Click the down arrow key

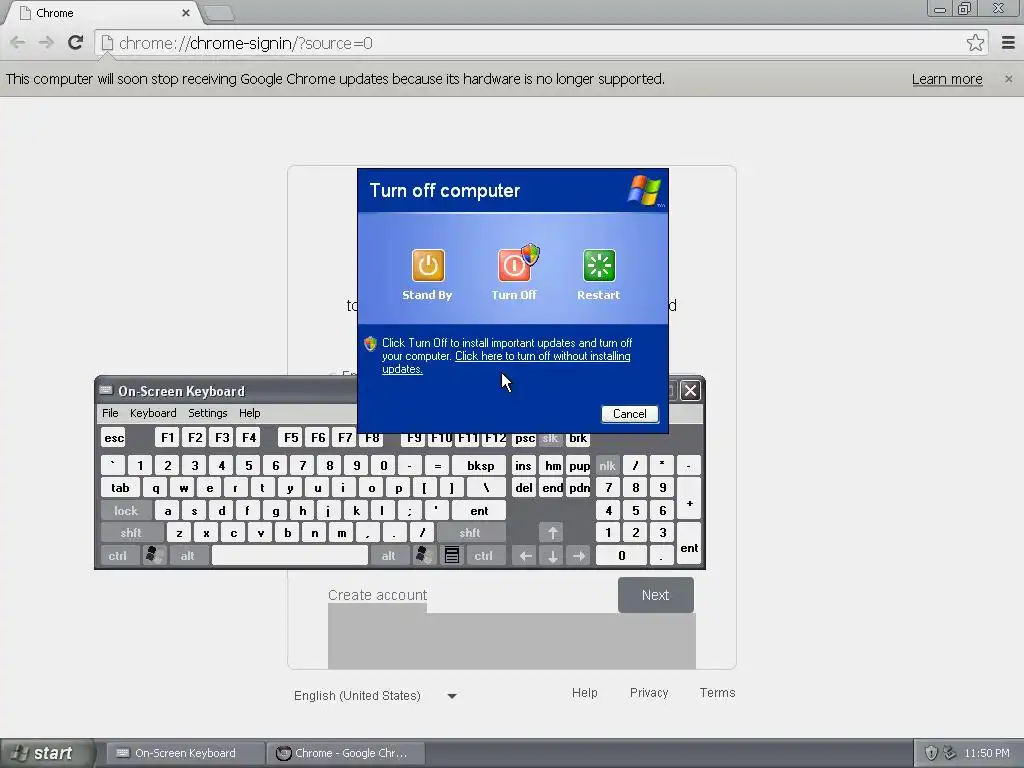pos(552,556)
